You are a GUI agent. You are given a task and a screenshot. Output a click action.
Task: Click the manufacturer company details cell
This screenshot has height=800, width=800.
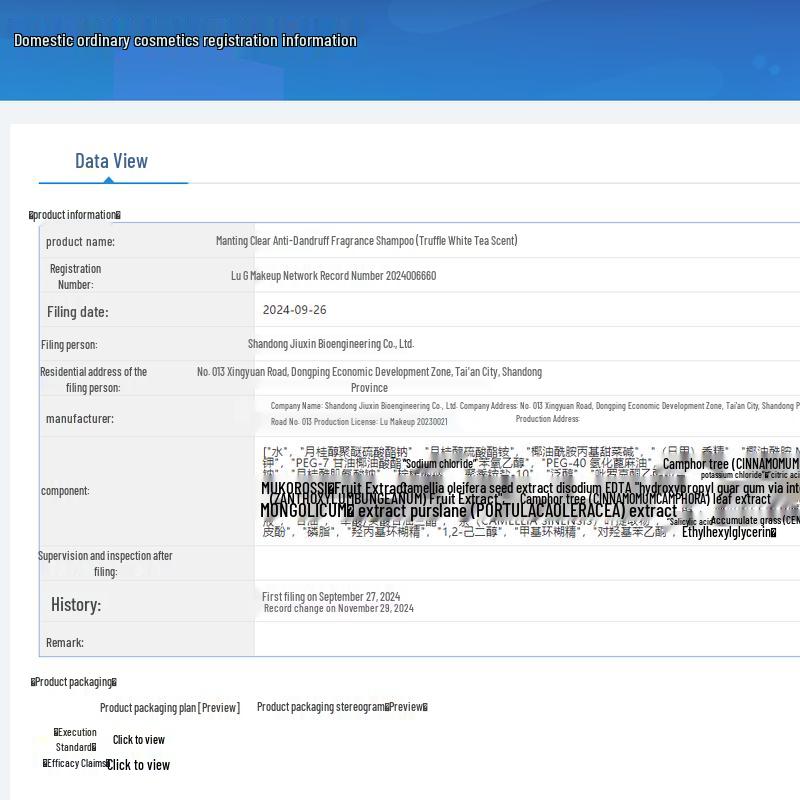tap(530, 413)
